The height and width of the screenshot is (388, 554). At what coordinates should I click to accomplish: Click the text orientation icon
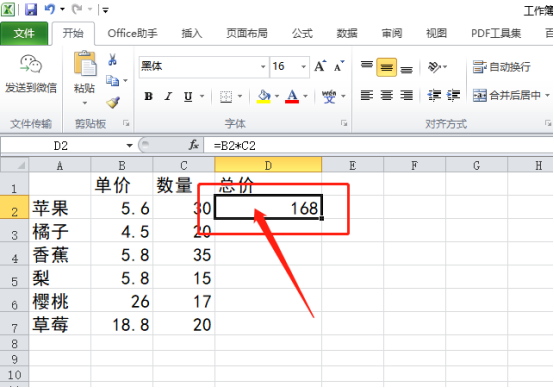[434, 66]
